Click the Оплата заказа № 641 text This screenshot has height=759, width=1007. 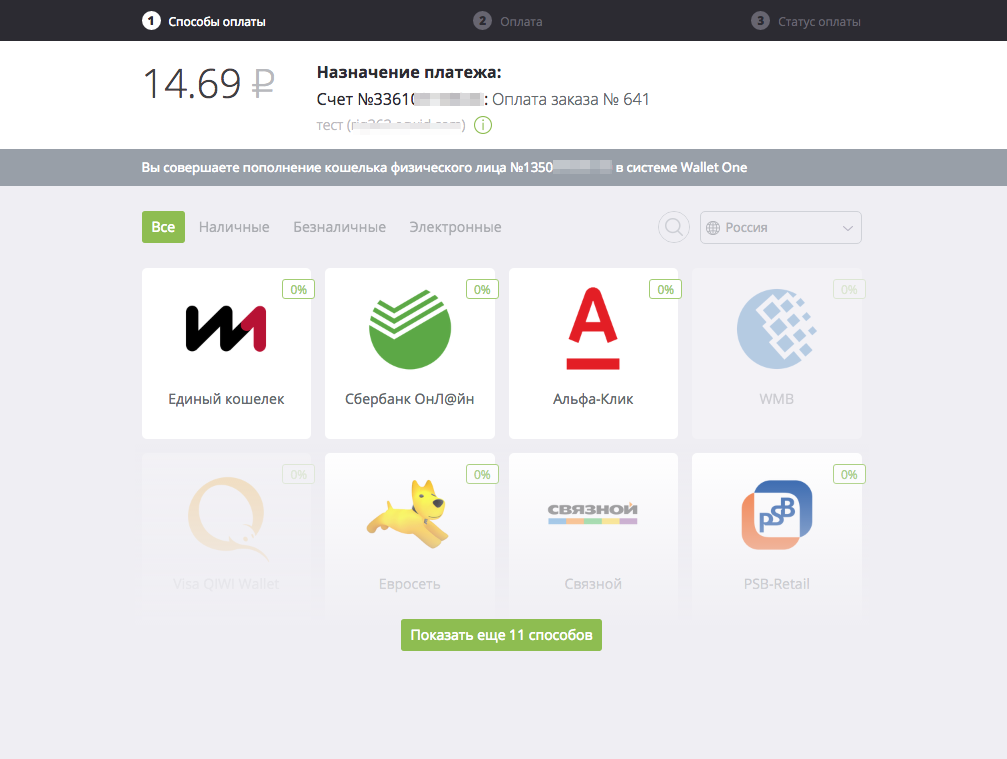click(x=571, y=100)
